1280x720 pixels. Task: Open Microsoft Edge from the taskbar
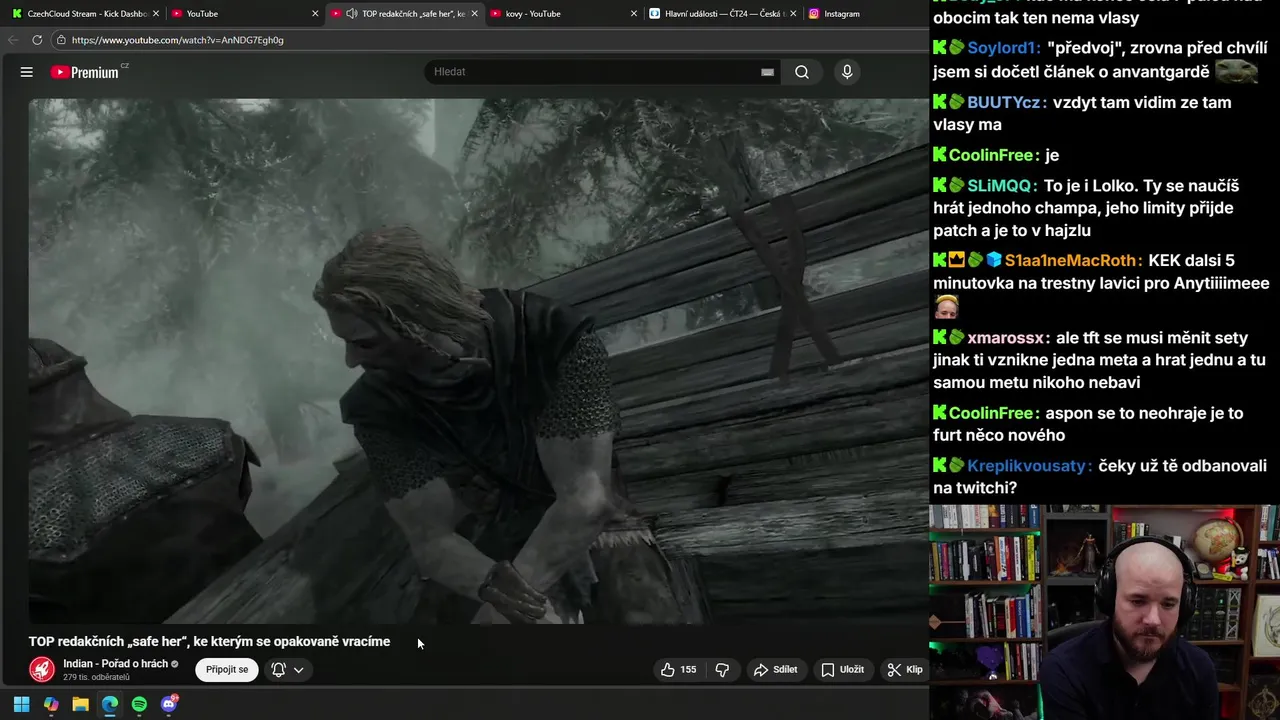[x=110, y=704]
